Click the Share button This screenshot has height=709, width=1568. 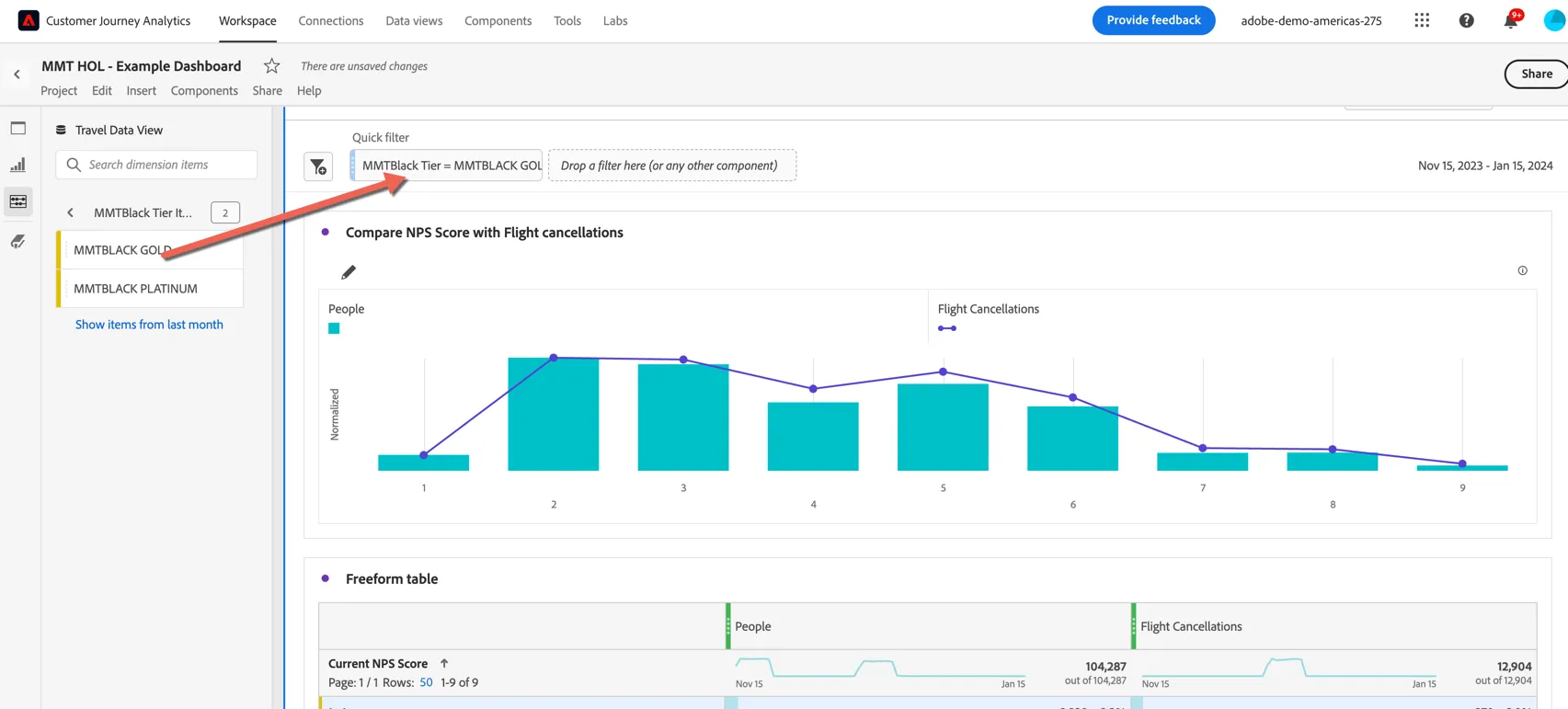(1537, 74)
